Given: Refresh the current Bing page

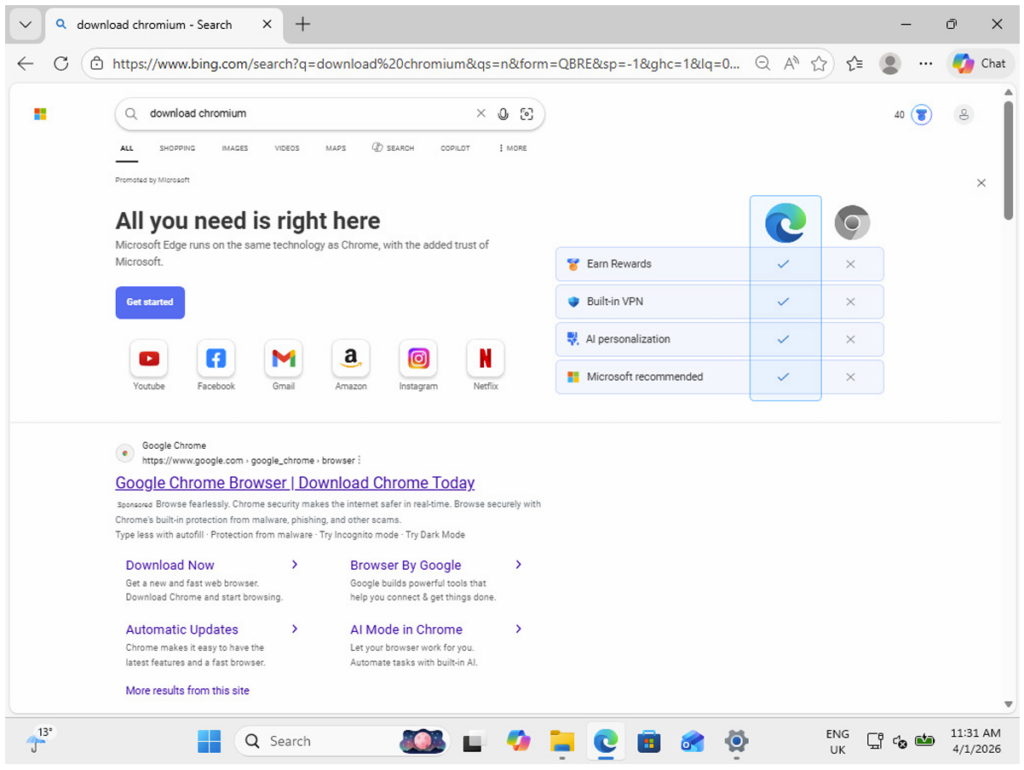Looking at the screenshot, I should (x=61, y=63).
